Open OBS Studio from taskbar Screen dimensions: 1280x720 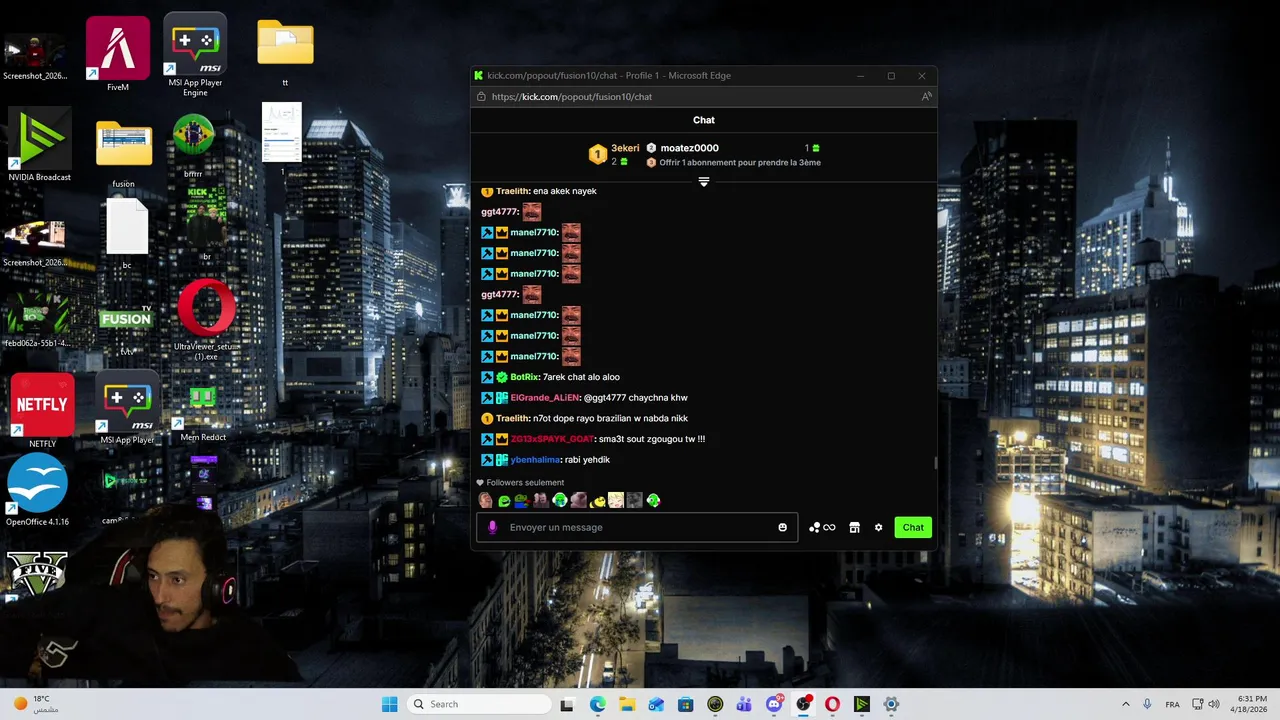coord(803,704)
